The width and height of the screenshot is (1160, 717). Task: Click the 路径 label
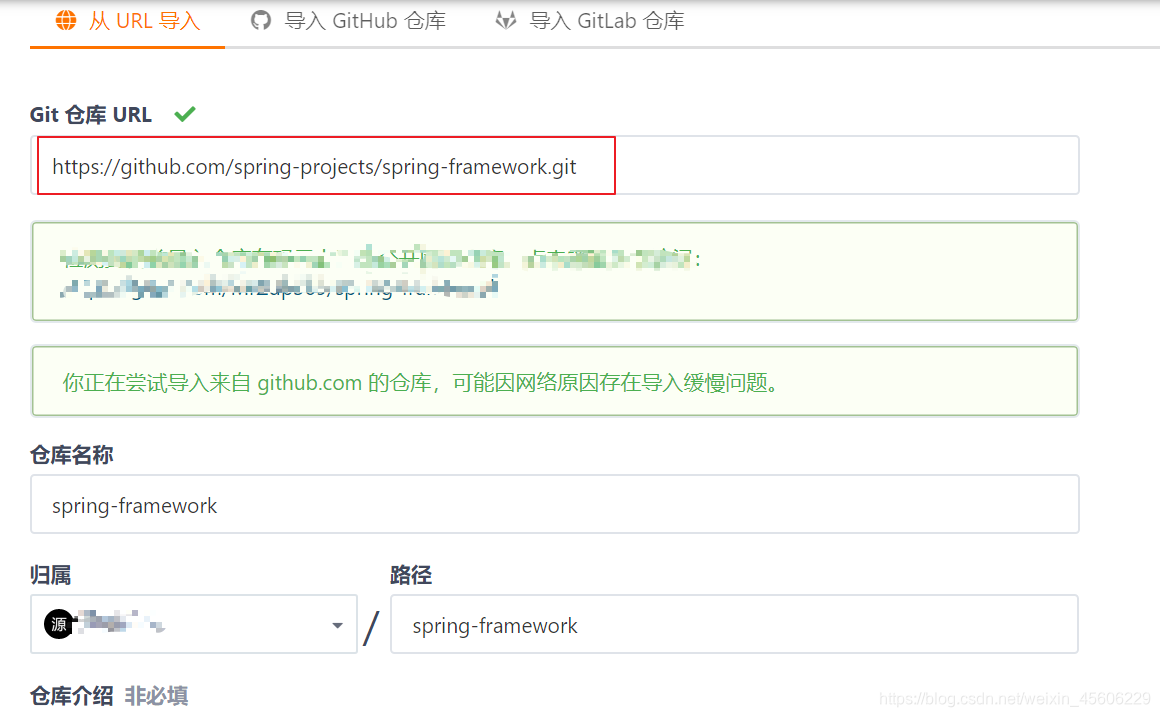[411, 575]
